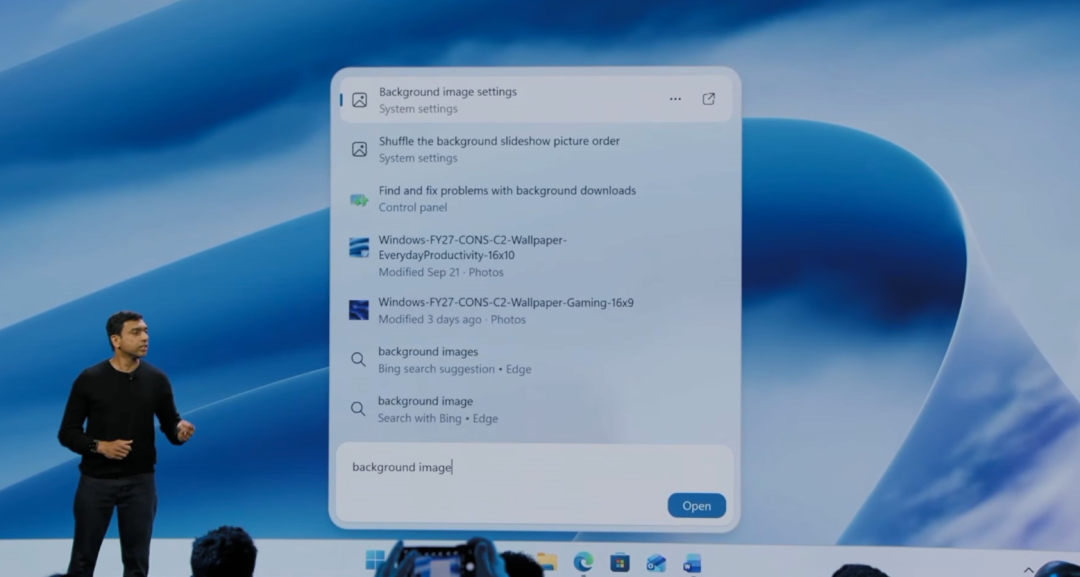Click the magnifier icon beside 'Search with Bing'
Viewport: 1080px width, 577px height.
[x=358, y=409]
